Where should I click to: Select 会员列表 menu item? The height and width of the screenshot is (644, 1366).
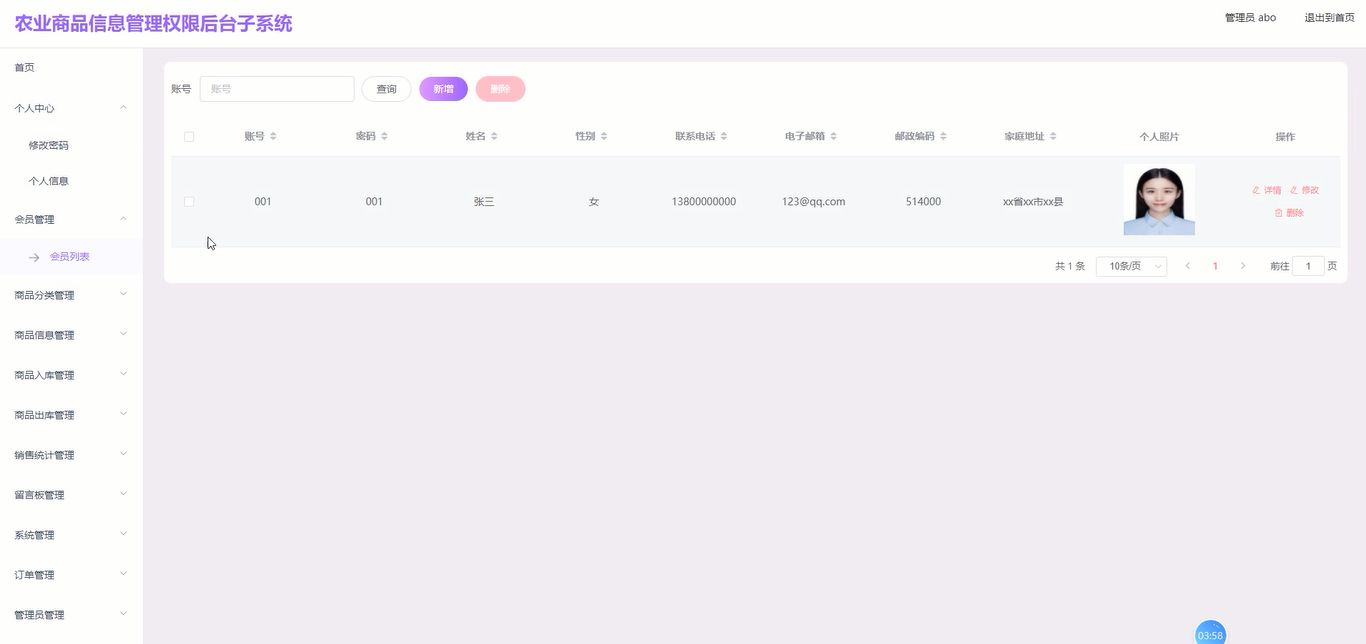coord(70,257)
